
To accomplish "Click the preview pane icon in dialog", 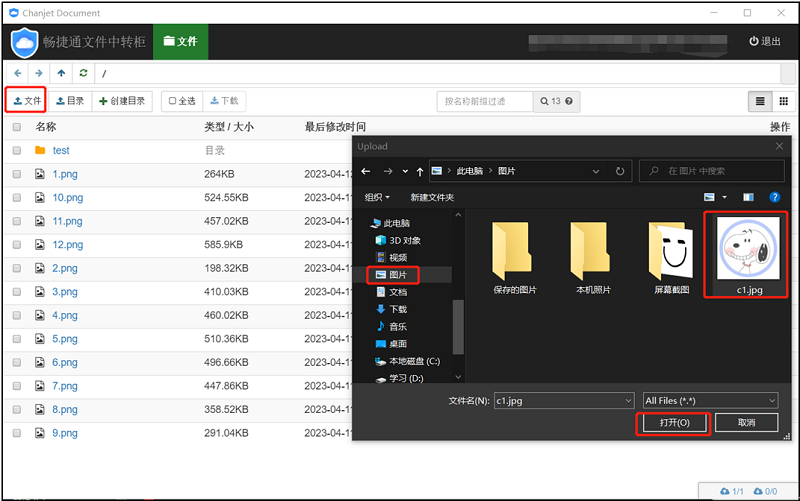I will [x=747, y=197].
